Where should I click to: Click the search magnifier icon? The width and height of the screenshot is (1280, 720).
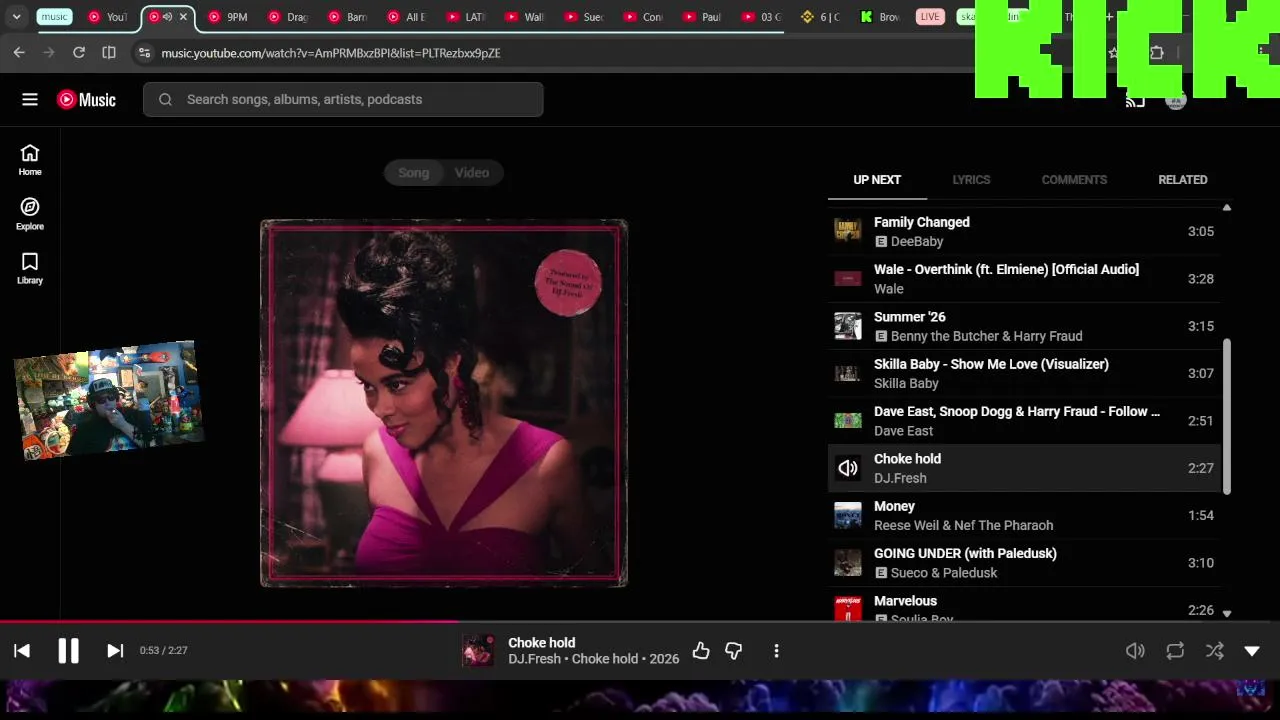(165, 99)
